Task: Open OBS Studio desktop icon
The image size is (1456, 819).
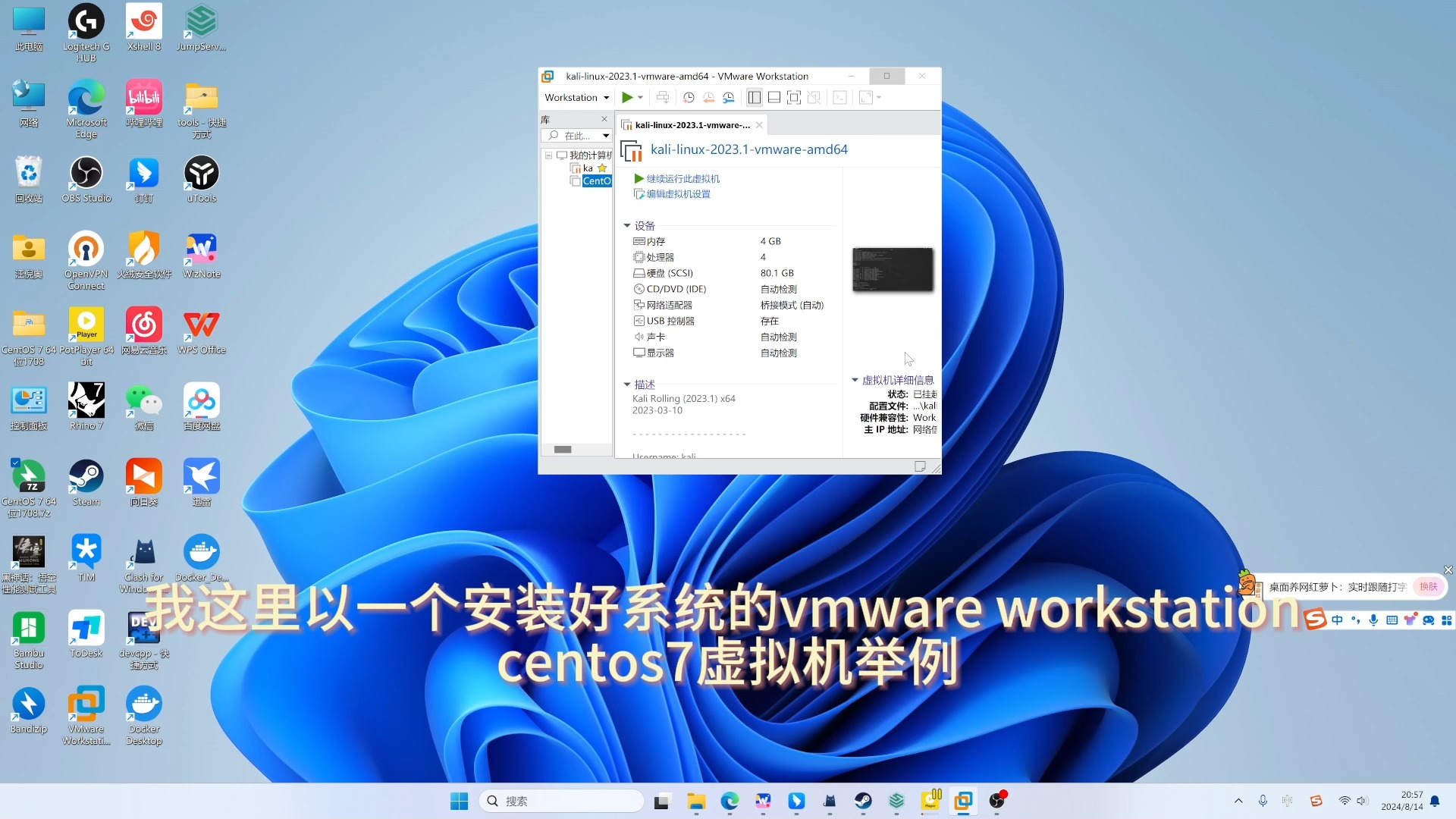Action: coord(86,180)
